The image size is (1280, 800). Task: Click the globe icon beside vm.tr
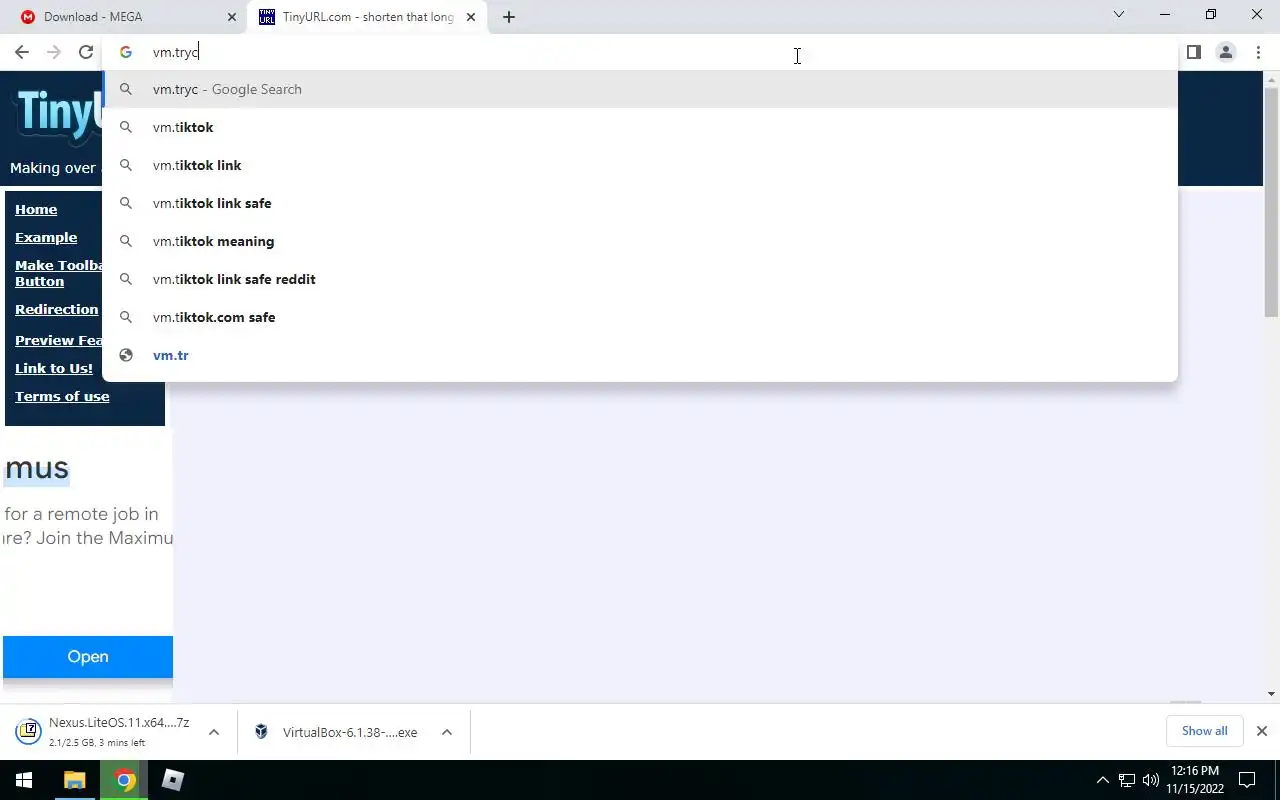[x=126, y=355]
